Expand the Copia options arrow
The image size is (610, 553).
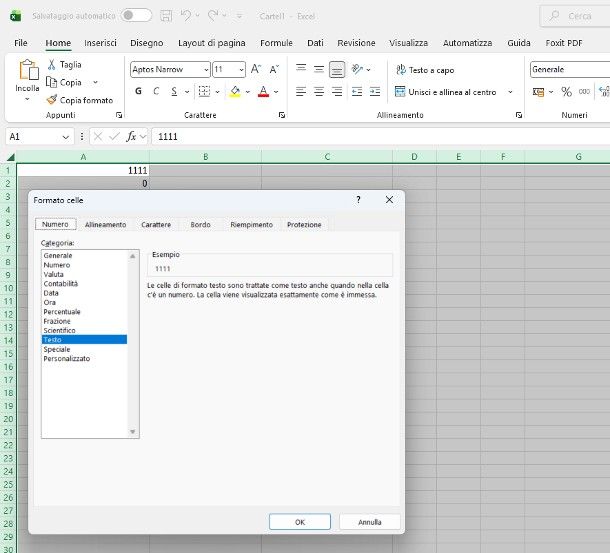(x=95, y=83)
